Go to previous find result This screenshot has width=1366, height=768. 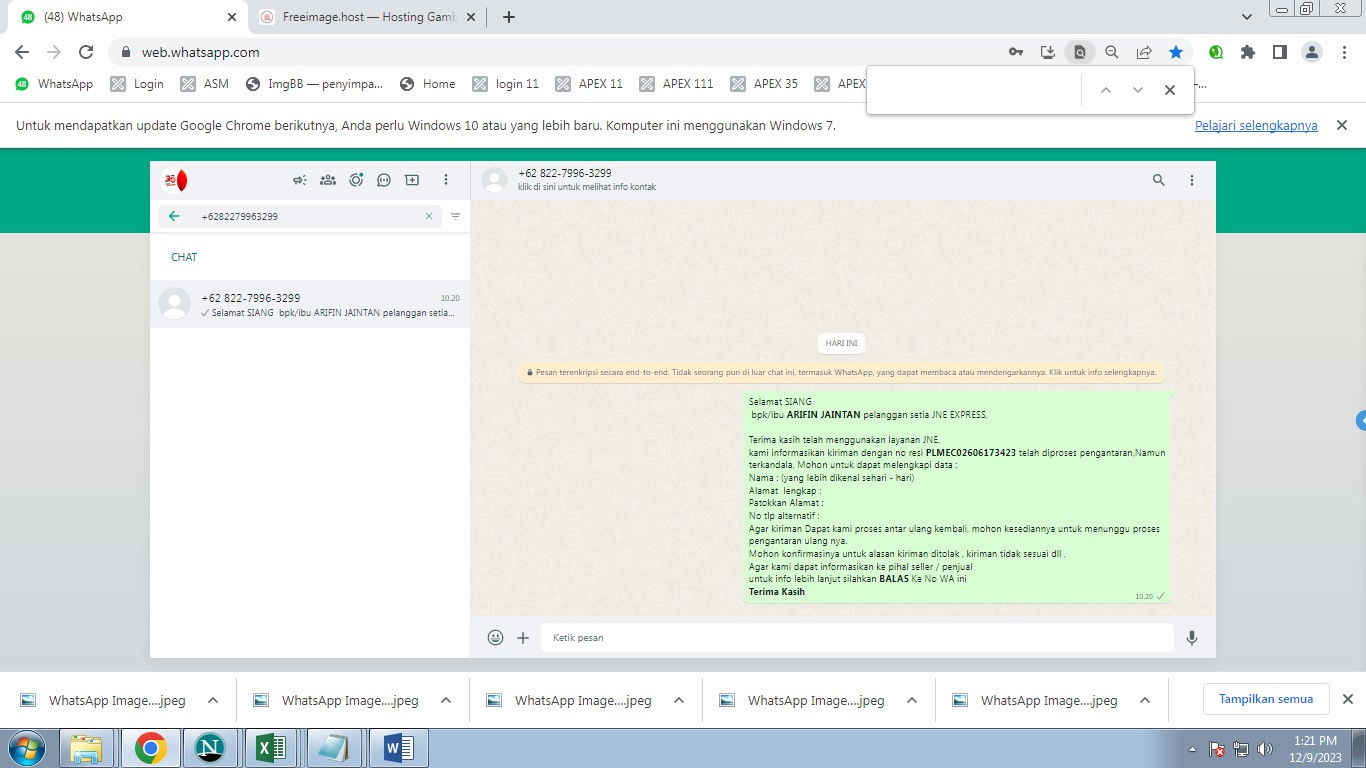(x=1105, y=90)
